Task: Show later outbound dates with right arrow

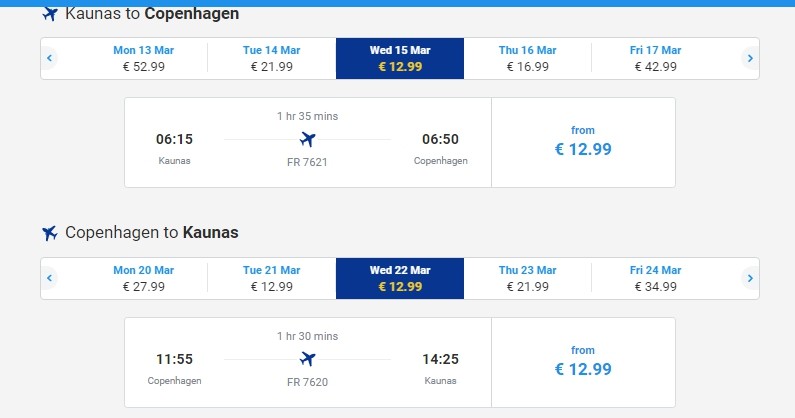Action: coord(750,58)
